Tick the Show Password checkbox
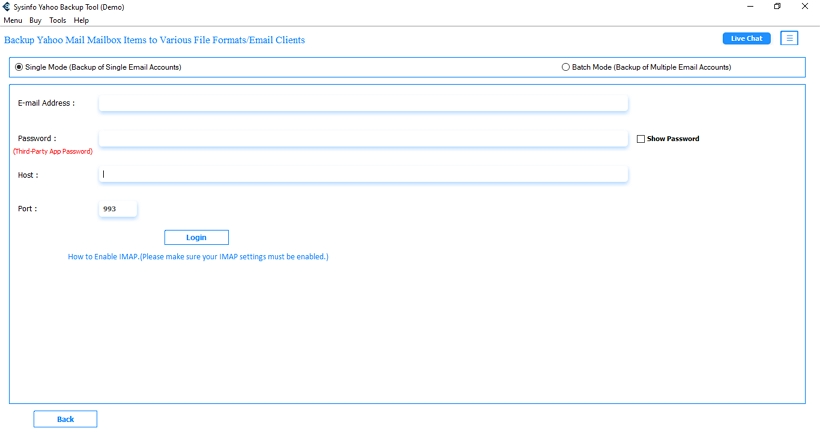Screen dimensions: 820x433 click(x=641, y=139)
